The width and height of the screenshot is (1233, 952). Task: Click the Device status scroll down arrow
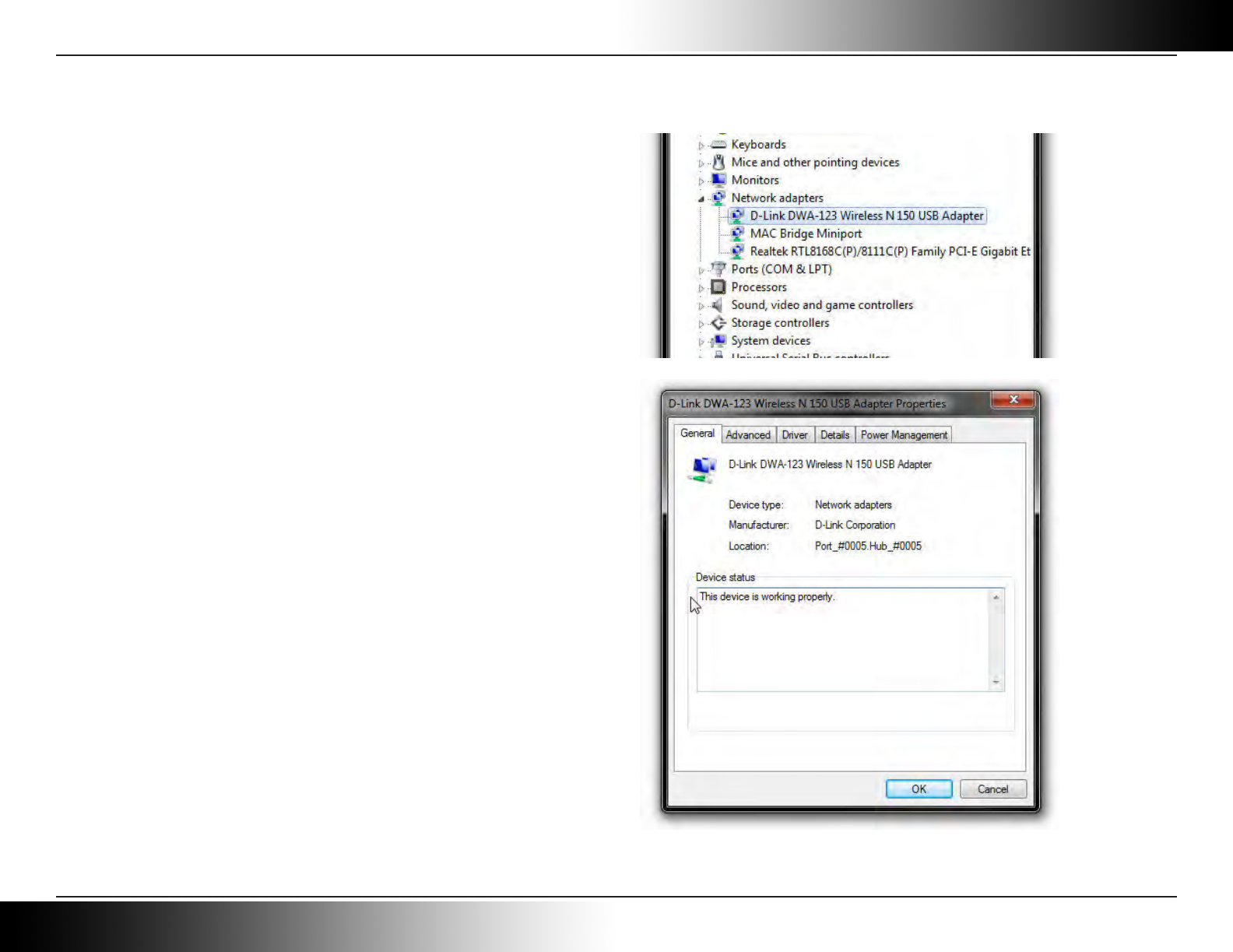pyautogui.click(x=996, y=683)
